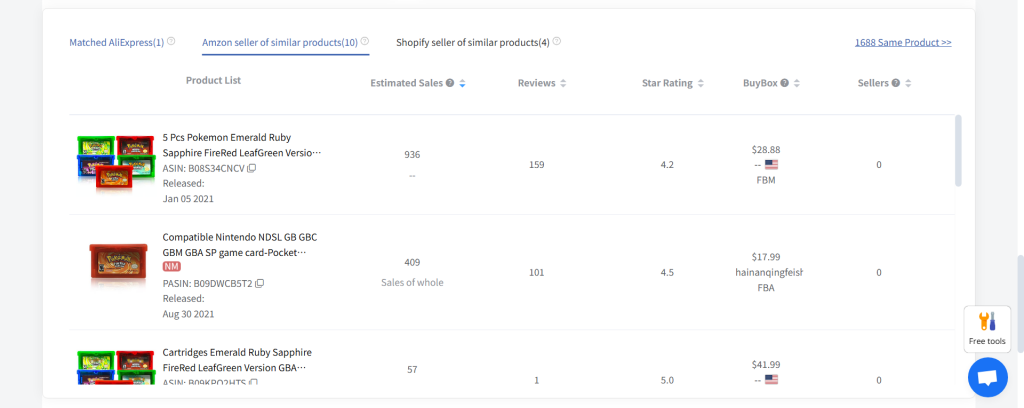Sort by Estimated Sales arrows

[x=462, y=84]
